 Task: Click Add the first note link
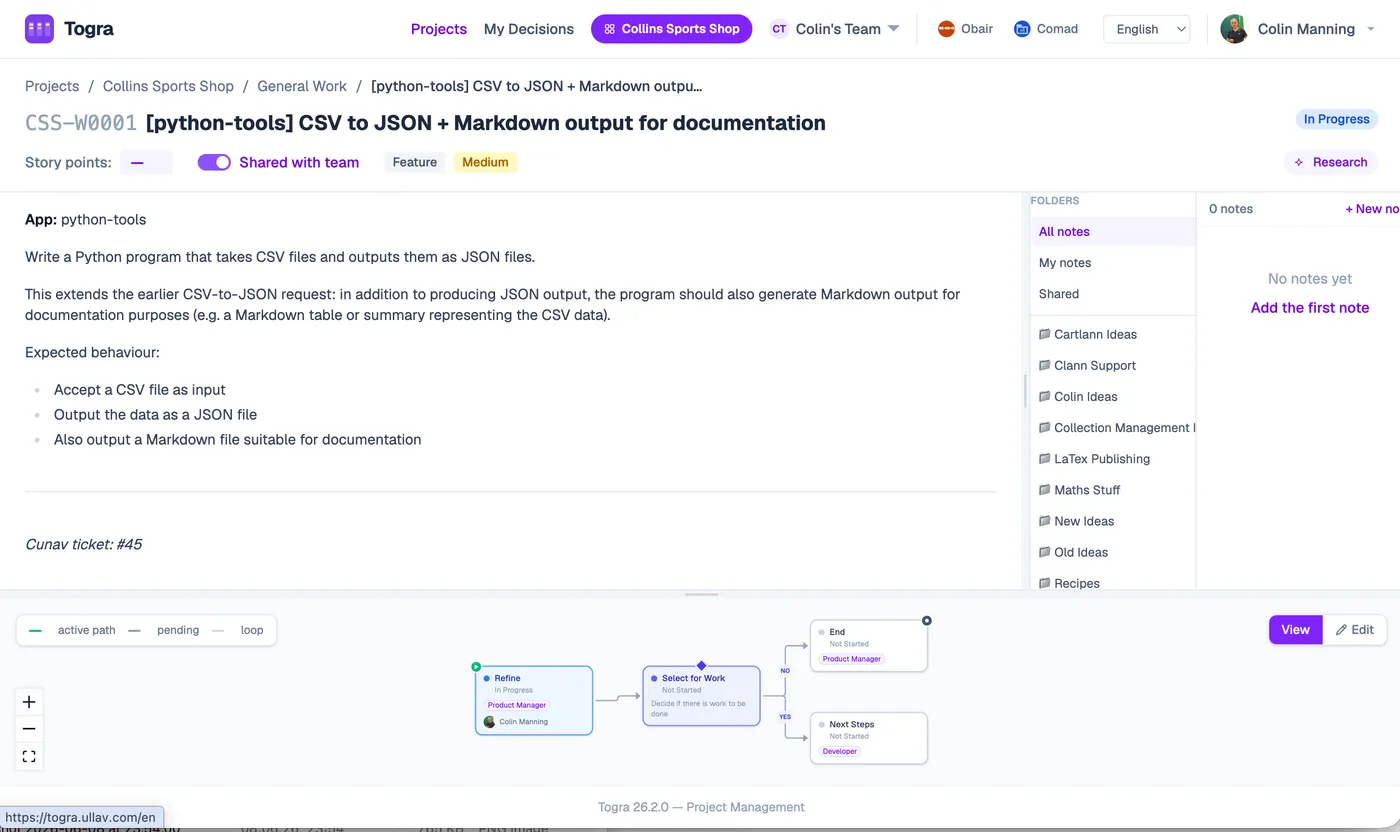pos(1310,308)
